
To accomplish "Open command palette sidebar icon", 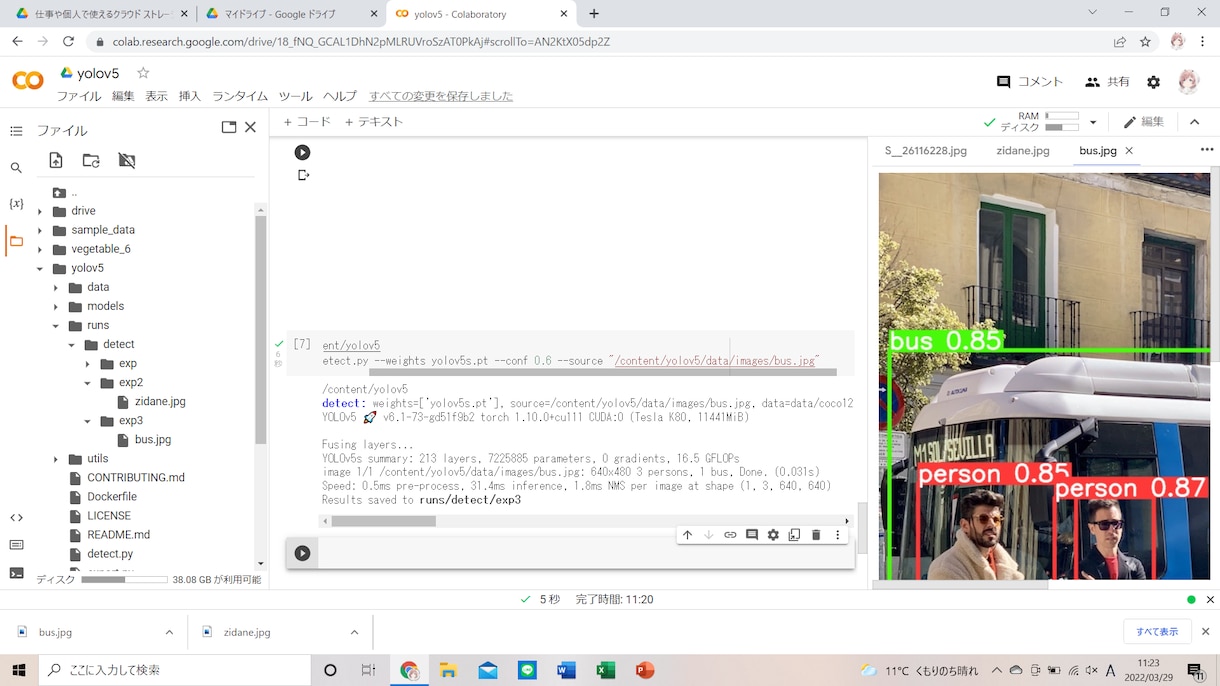I will [x=16, y=545].
